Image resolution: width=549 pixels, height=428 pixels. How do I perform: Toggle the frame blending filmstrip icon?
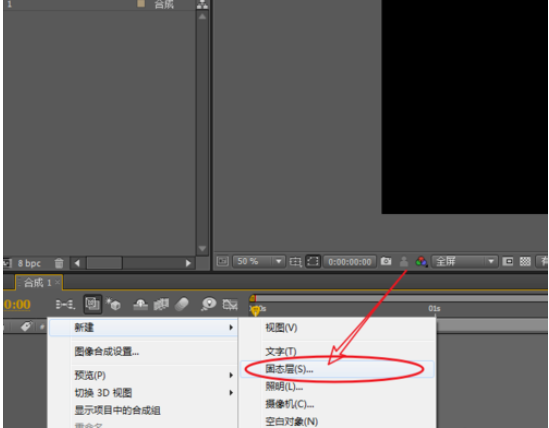161,304
